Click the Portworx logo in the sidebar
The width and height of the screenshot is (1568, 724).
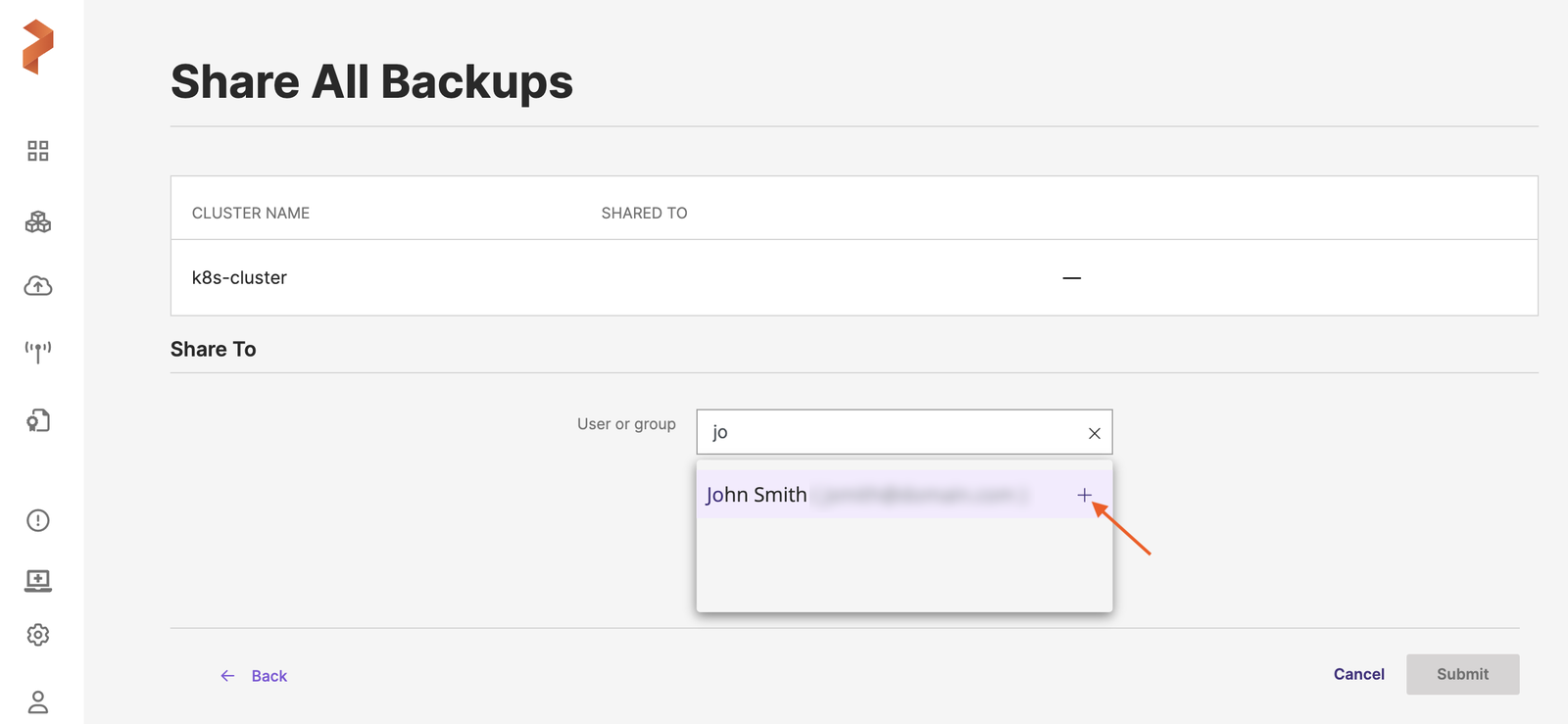(x=38, y=47)
